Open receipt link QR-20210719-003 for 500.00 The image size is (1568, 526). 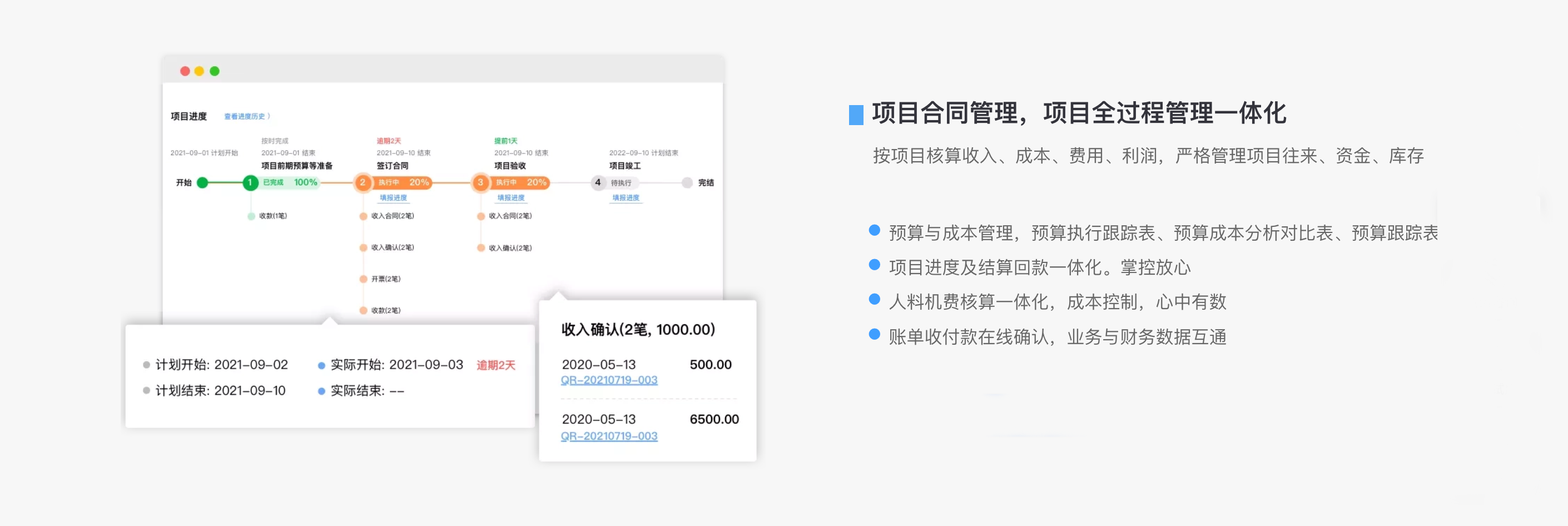(x=608, y=379)
